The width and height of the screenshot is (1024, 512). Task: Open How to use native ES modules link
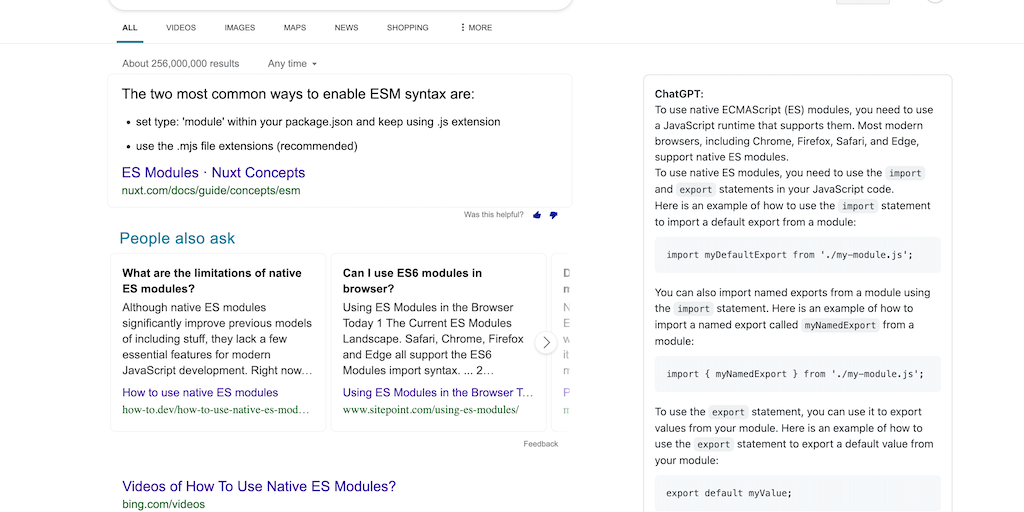point(200,393)
